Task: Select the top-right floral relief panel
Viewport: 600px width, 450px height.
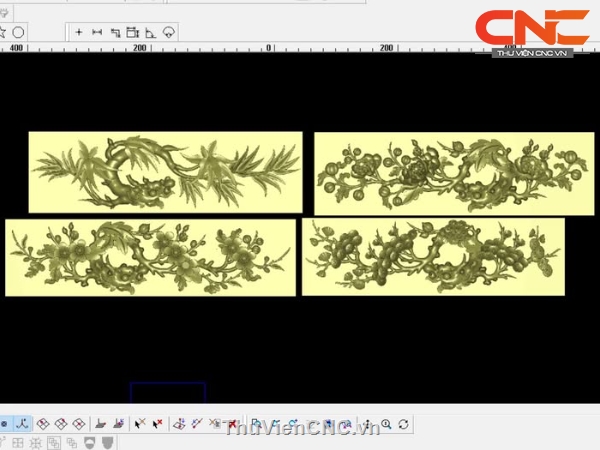Action: coord(451,172)
